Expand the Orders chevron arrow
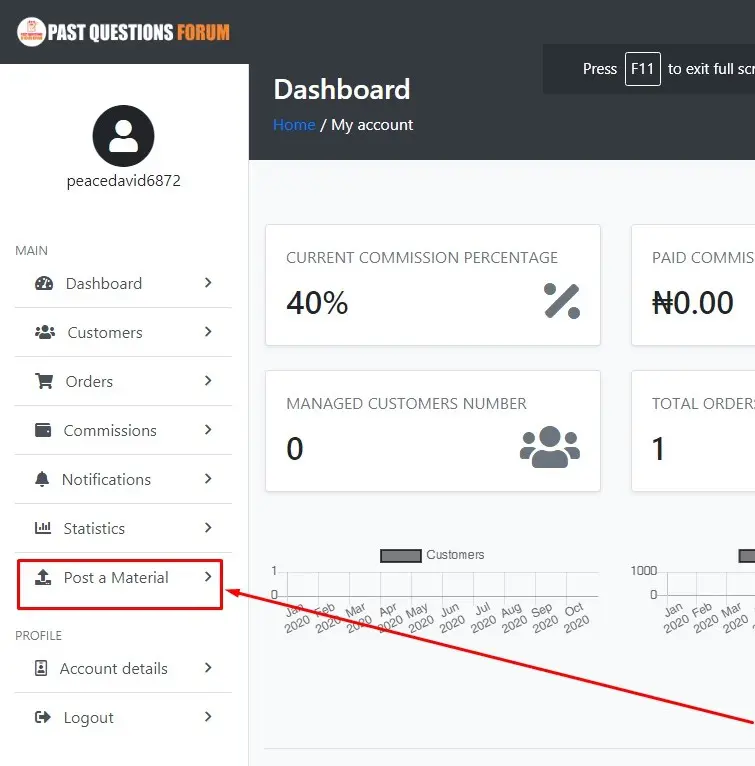This screenshot has width=755, height=766. (208, 381)
